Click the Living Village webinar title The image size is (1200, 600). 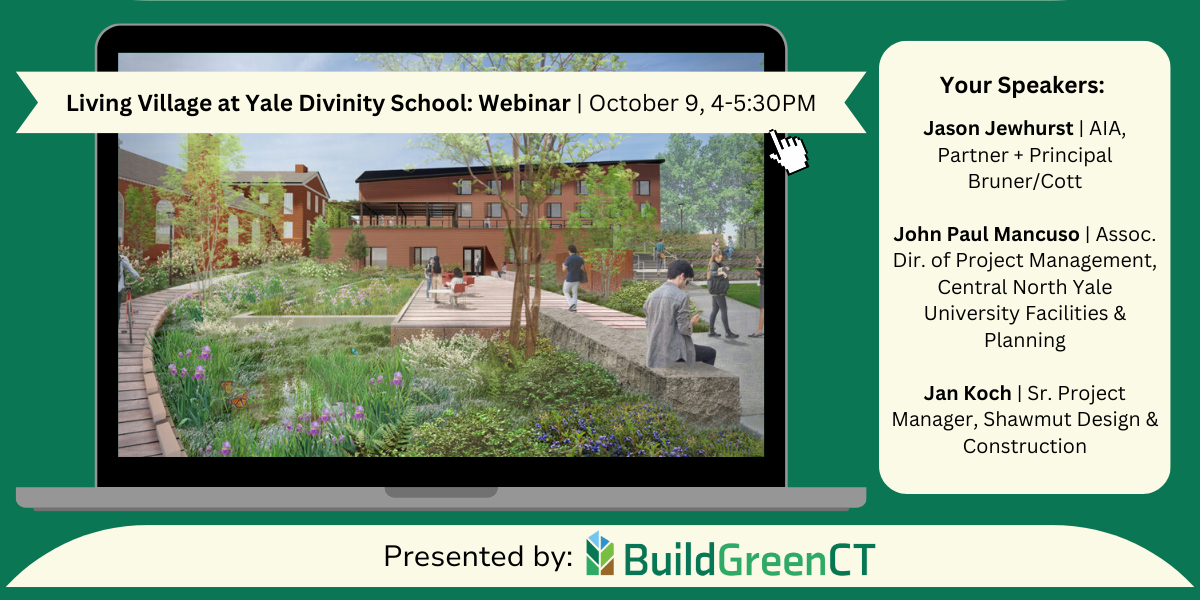[318, 103]
